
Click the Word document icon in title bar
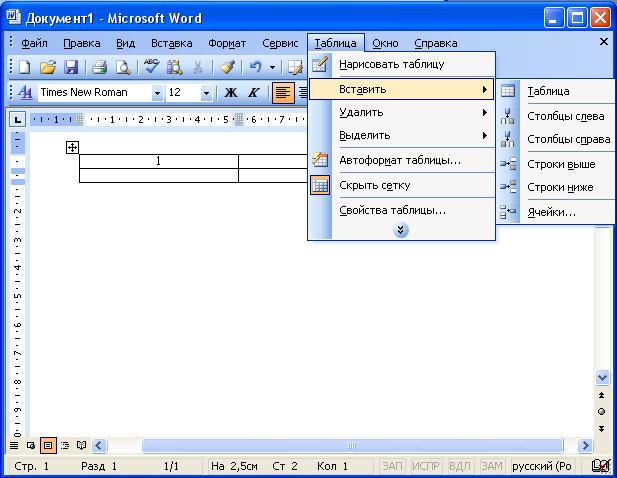[13, 17]
